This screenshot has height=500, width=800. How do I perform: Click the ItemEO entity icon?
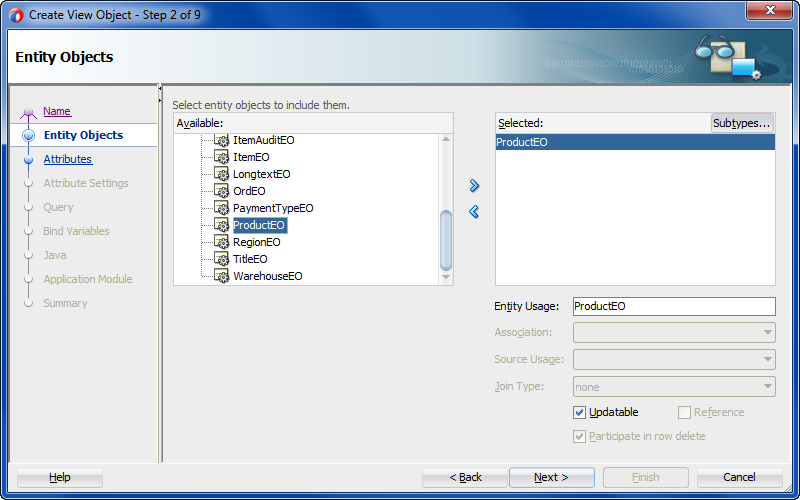[221, 157]
